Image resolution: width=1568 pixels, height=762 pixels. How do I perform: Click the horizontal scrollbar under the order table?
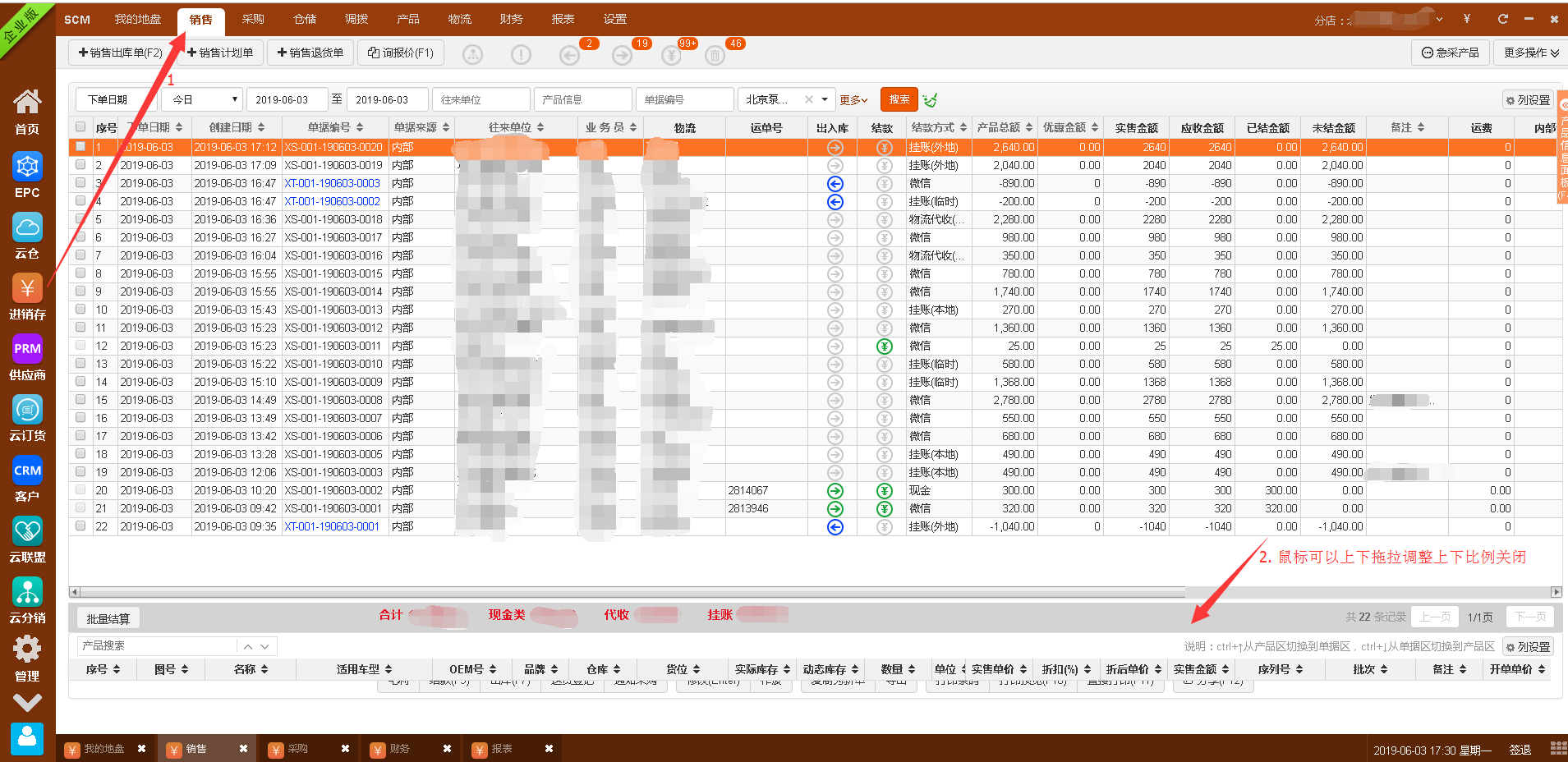(x=632, y=592)
